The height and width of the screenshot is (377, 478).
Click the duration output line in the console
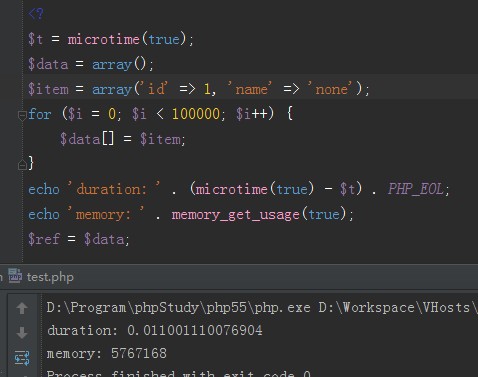tap(155, 330)
